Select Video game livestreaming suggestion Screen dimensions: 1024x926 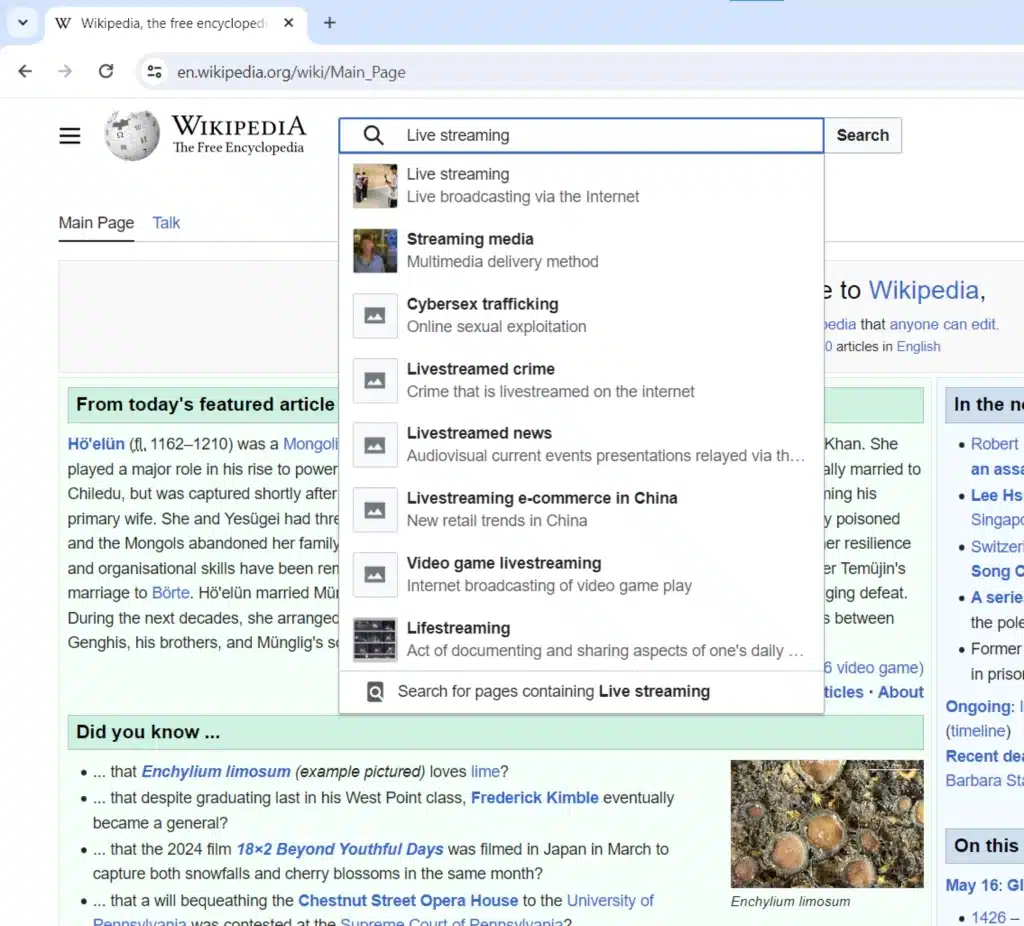click(581, 575)
